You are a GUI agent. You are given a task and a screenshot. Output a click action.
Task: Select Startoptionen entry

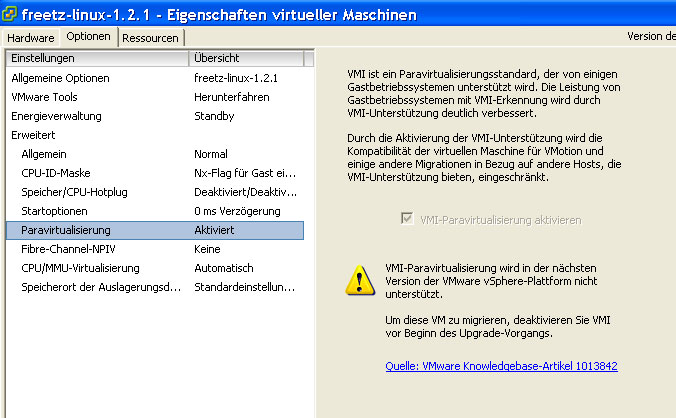tap(54, 211)
